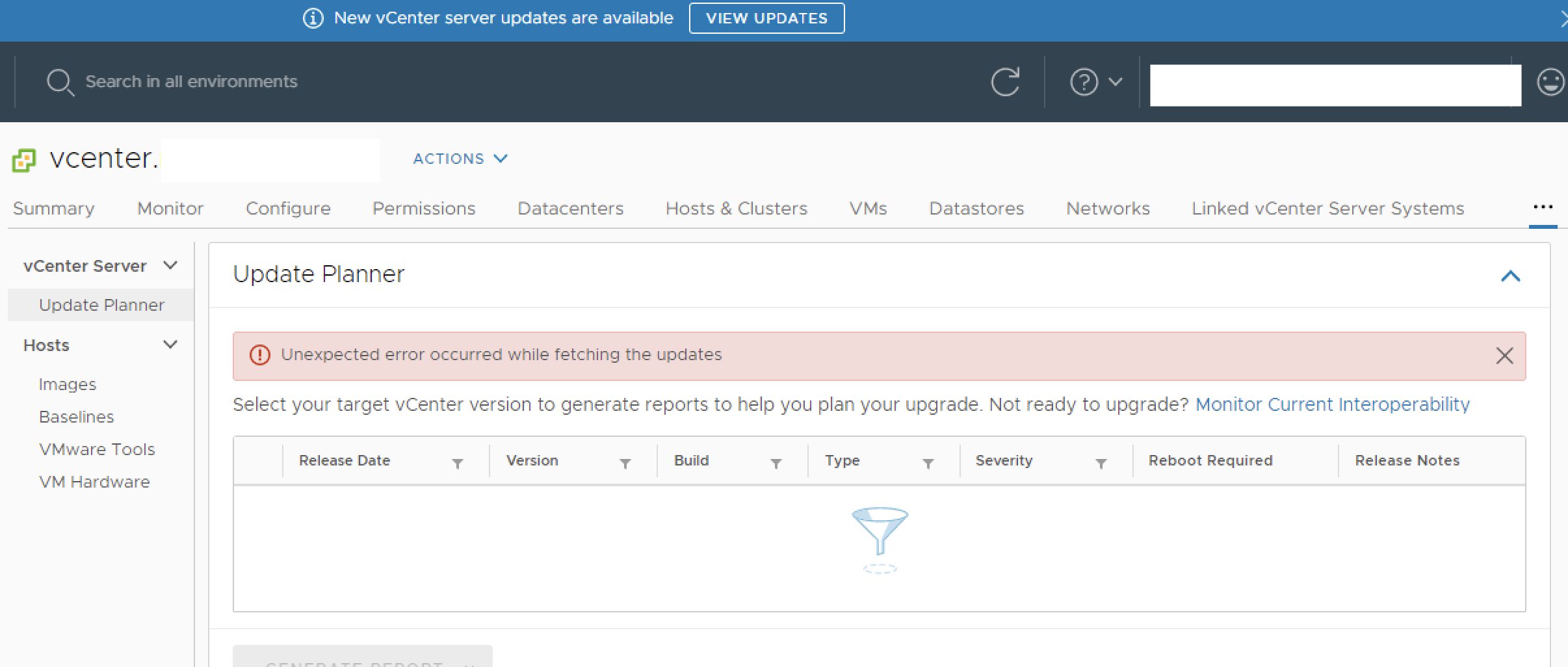Switch to the VMs tab
1568x667 pixels.
point(868,209)
